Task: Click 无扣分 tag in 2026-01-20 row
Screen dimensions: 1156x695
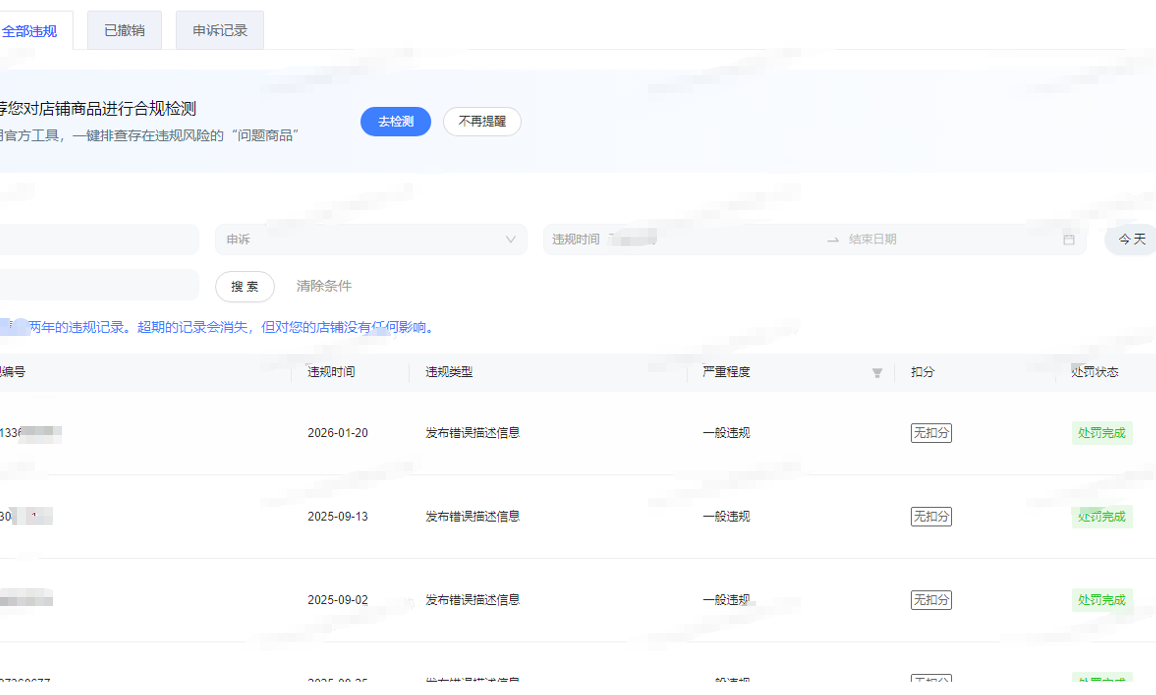Action: 931,433
